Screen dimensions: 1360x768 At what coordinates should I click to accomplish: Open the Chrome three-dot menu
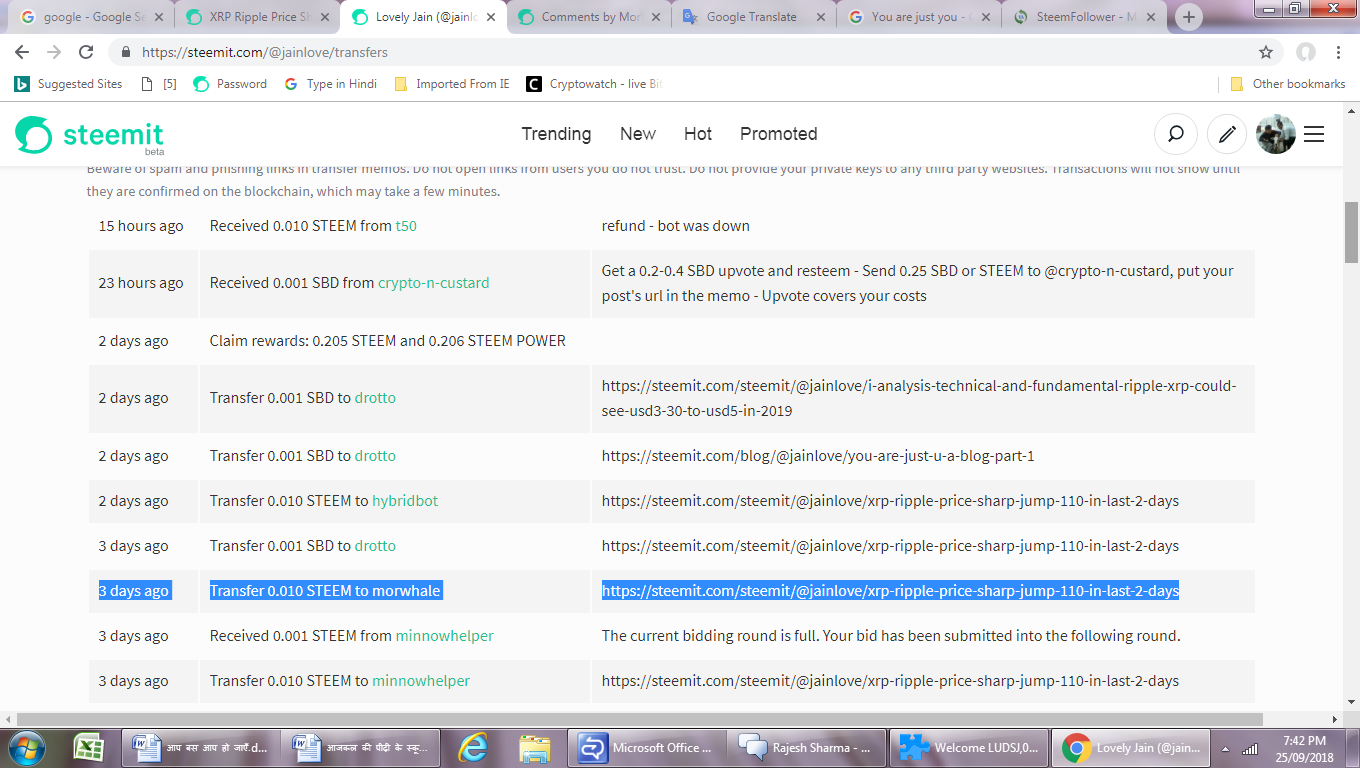[x=1340, y=52]
